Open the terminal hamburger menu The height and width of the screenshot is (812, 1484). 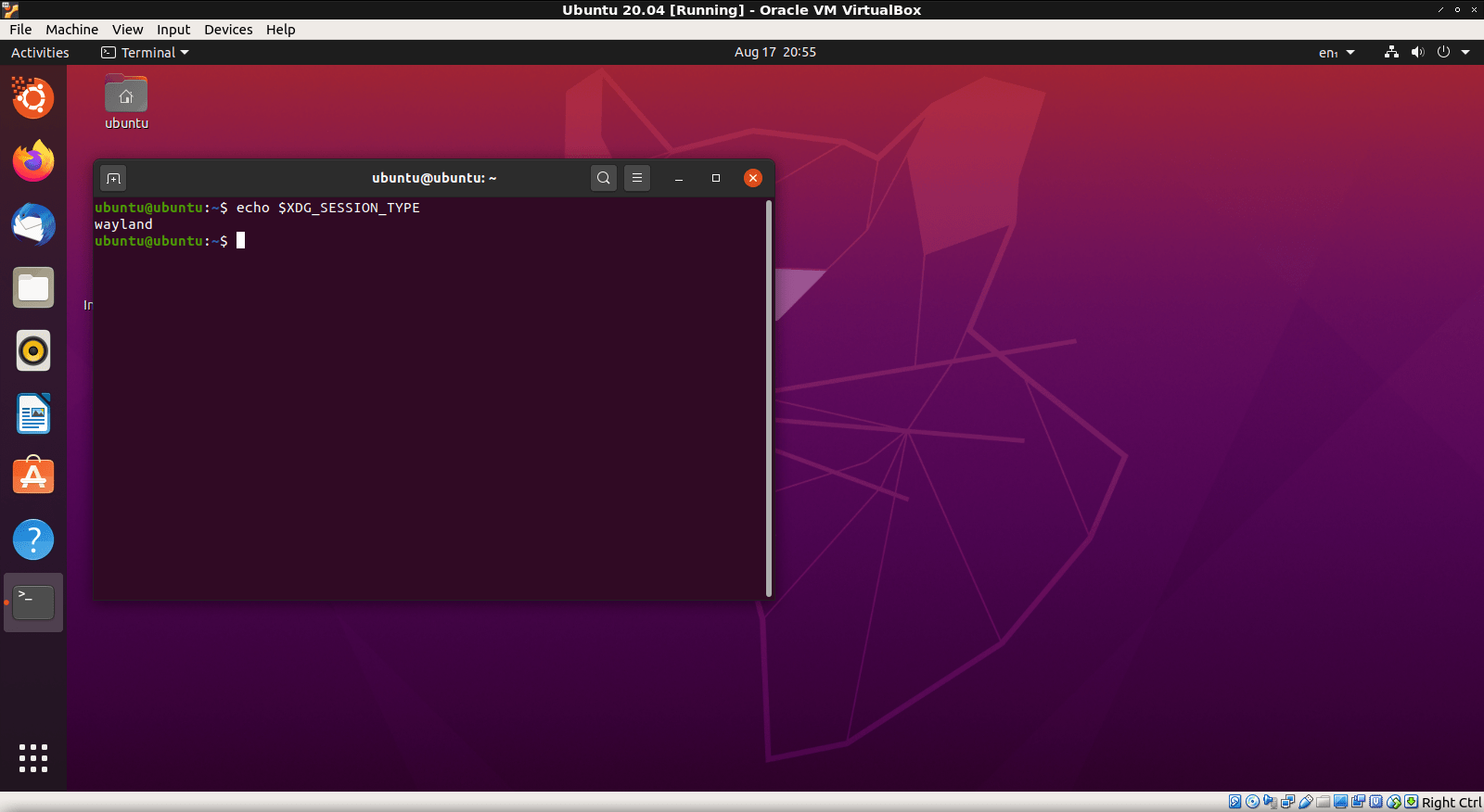point(637,178)
